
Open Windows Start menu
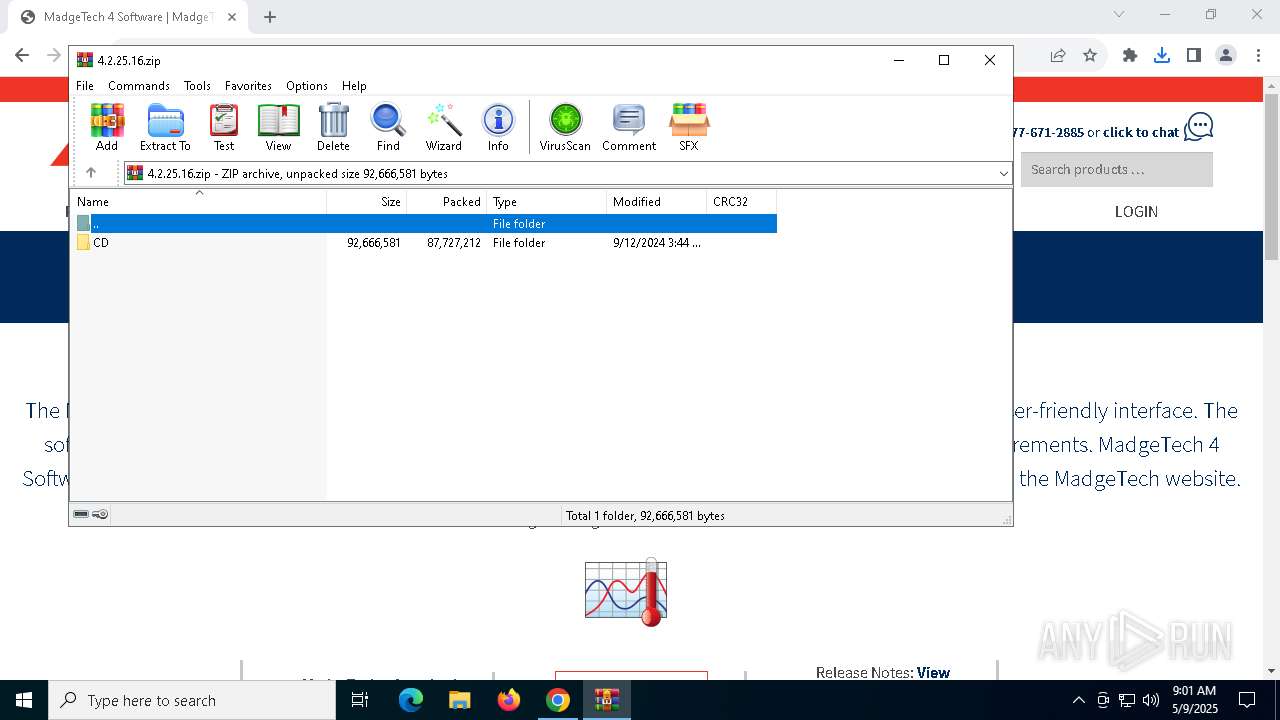pos(24,700)
